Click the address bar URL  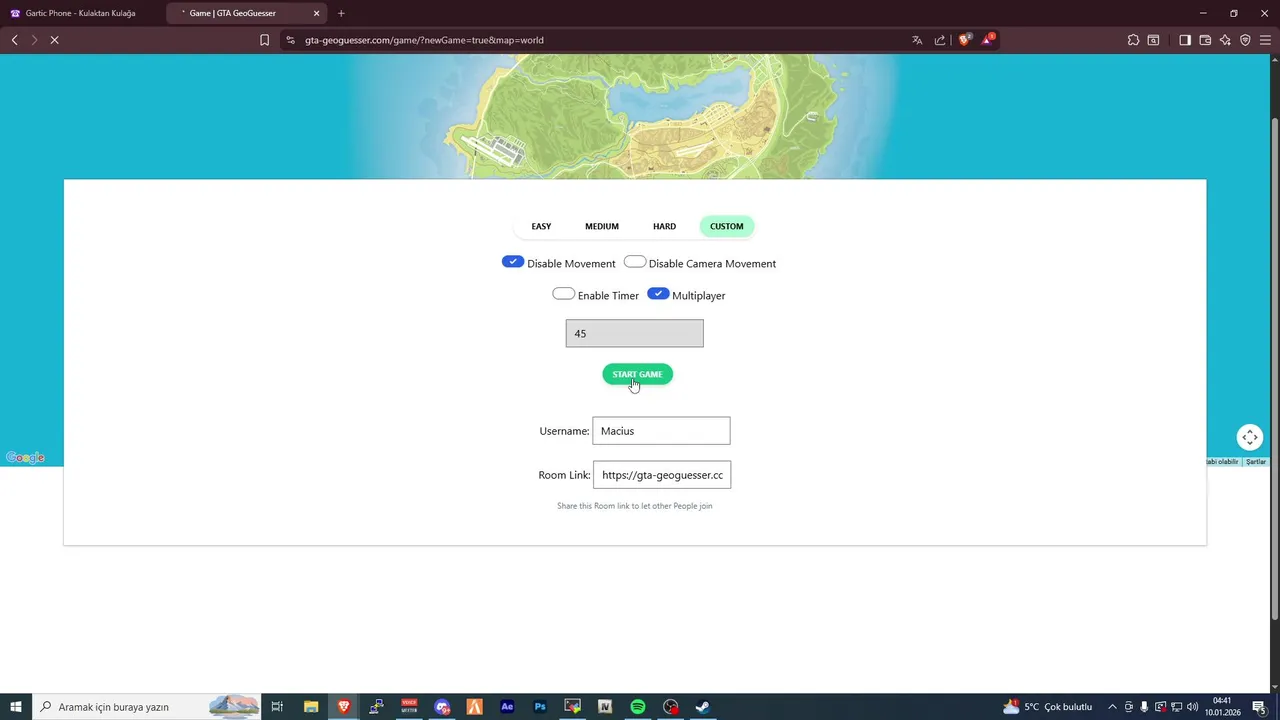tap(424, 40)
